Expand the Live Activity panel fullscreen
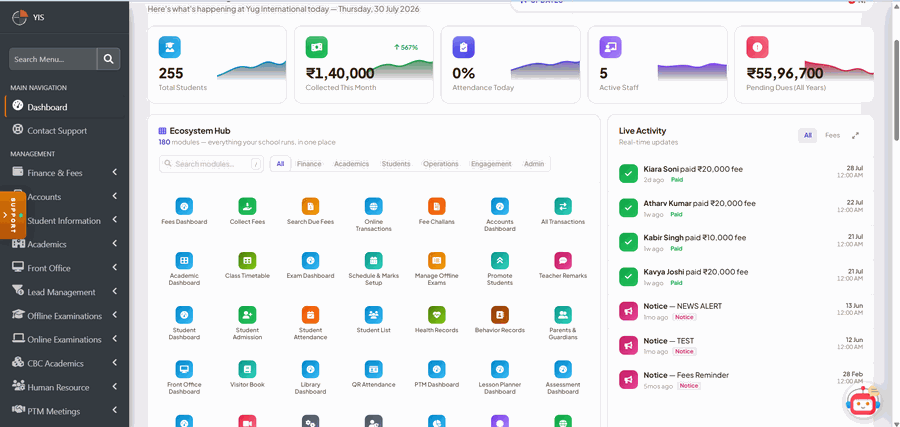Screen dimensions: 900x427 pyautogui.click(x=855, y=135)
